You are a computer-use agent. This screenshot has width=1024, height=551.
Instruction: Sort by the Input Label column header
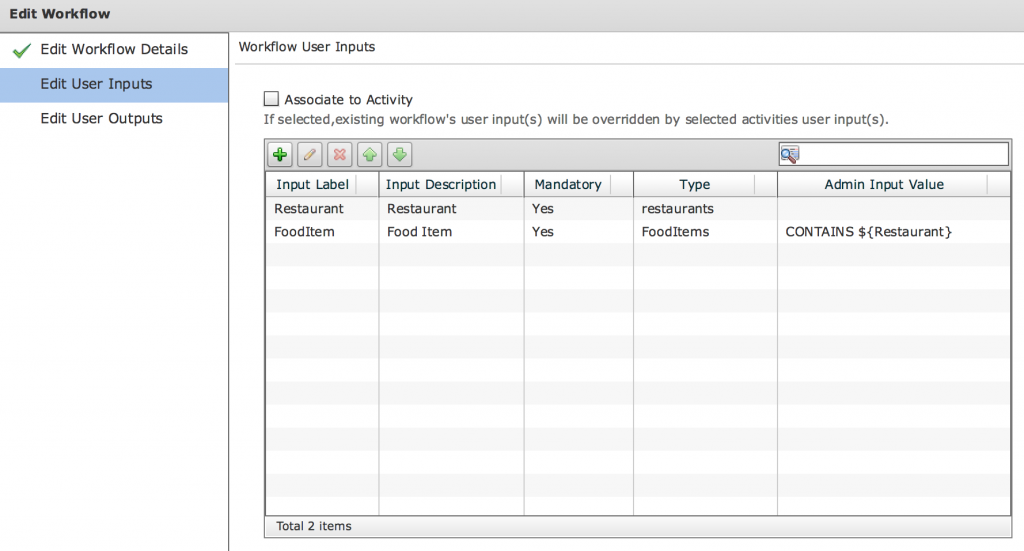[x=313, y=184]
